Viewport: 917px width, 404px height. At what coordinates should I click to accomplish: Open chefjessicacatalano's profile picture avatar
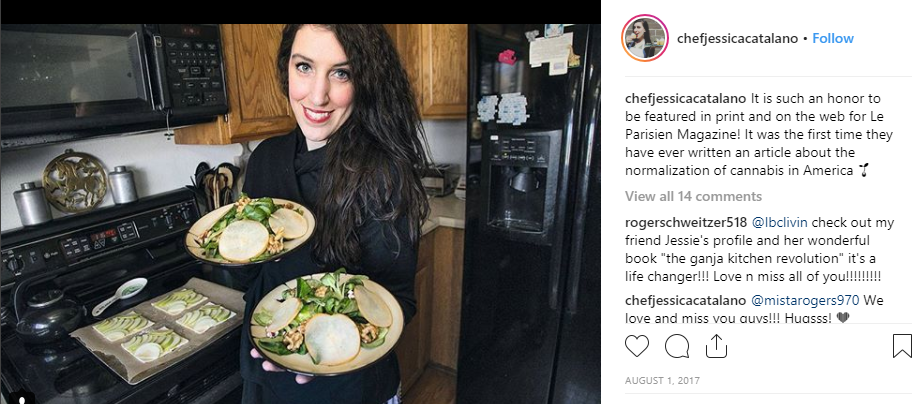coord(645,39)
